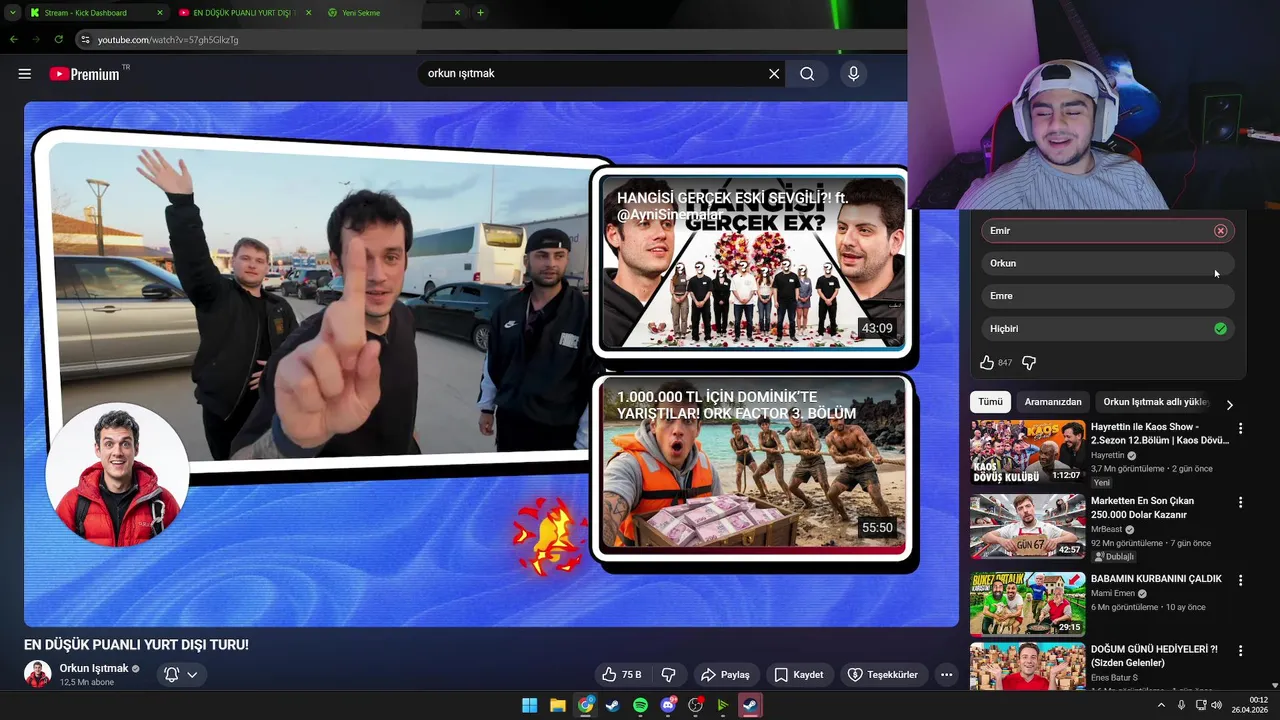Like the video showing 75 B
Viewport: 1280px width, 720px height.
[621, 675]
